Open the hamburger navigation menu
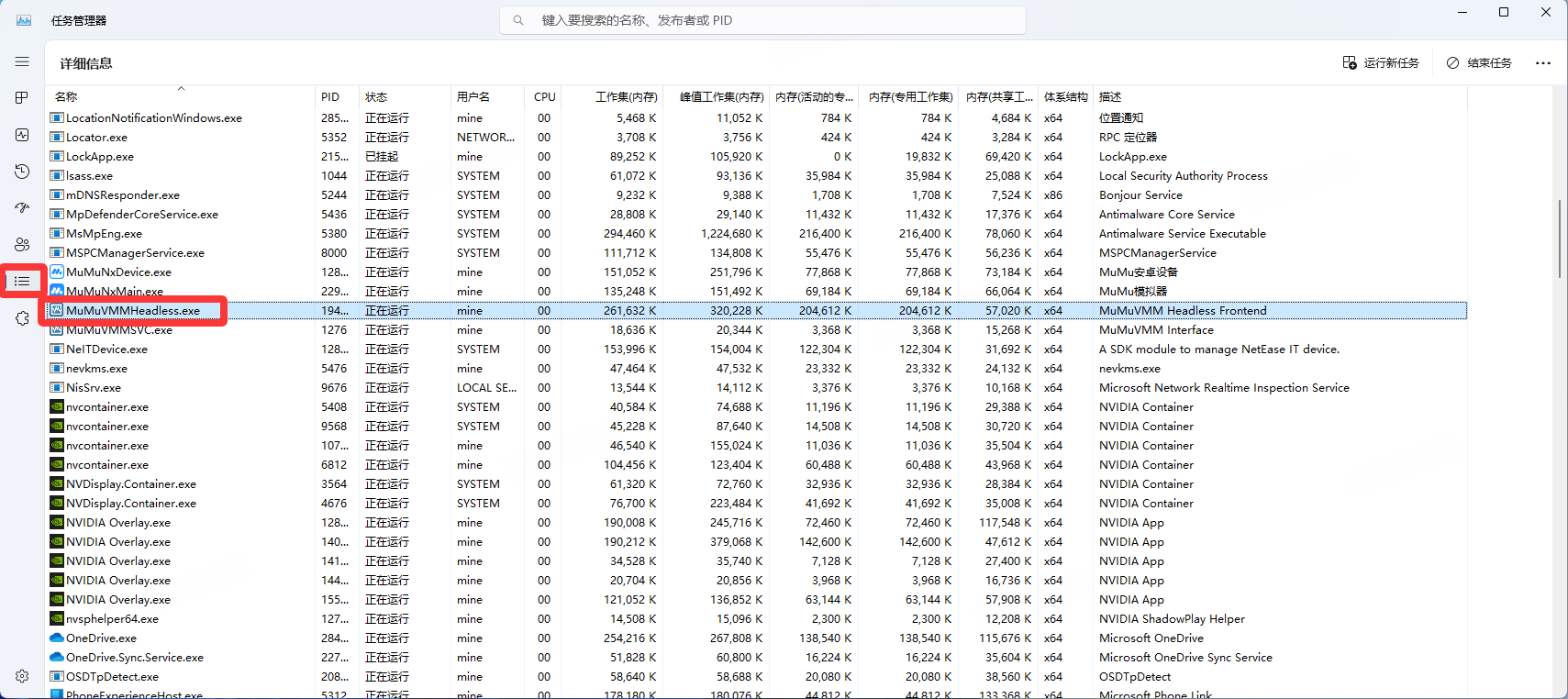 (22, 61)
